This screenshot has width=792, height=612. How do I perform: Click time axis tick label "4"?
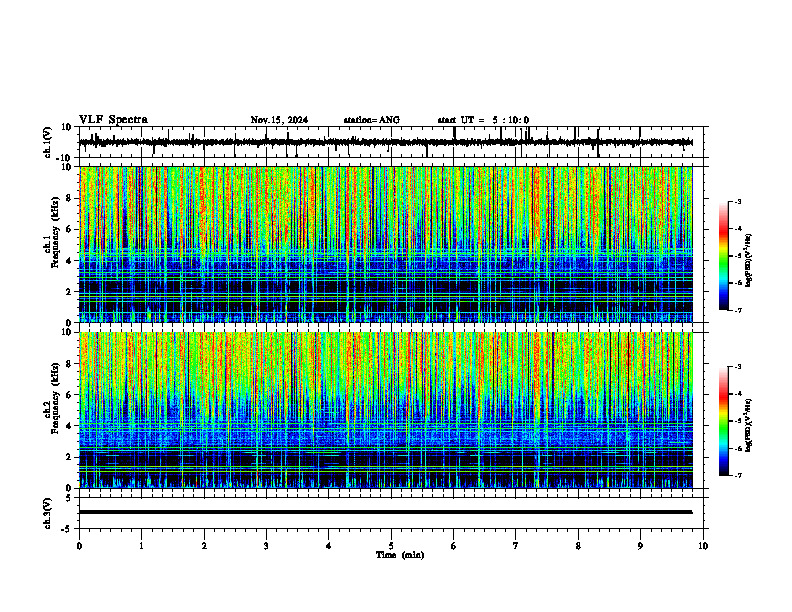[328, 546]
